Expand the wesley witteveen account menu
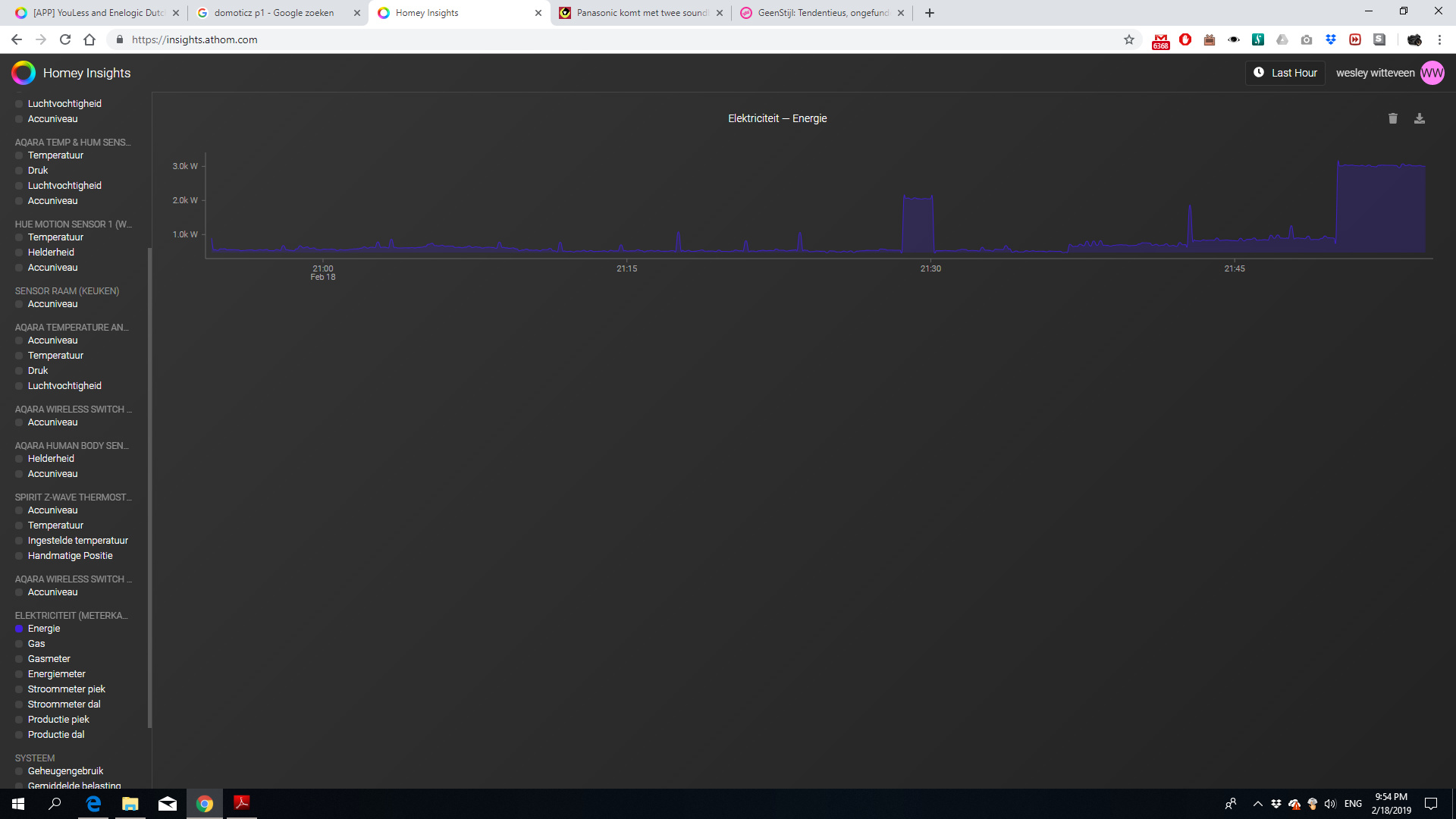The image size is (1456, 819). [x=1374, y=73]
